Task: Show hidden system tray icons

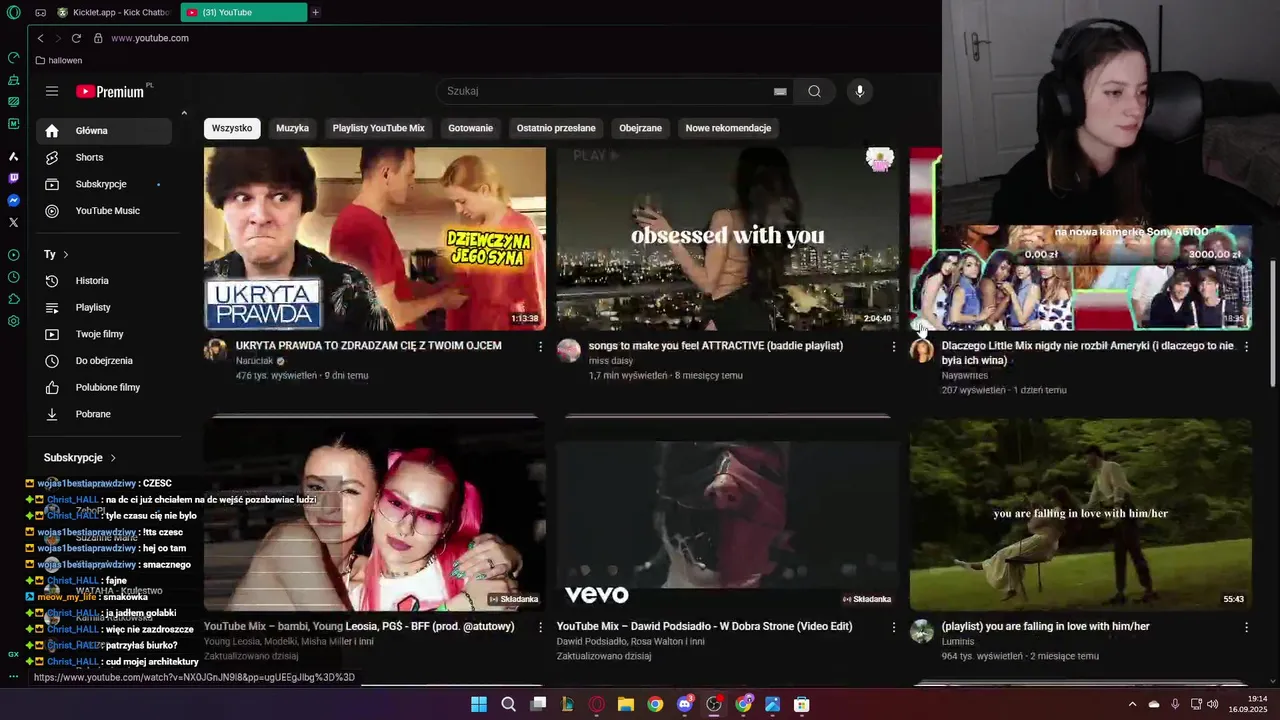Action: click(x=1132, y=704)
